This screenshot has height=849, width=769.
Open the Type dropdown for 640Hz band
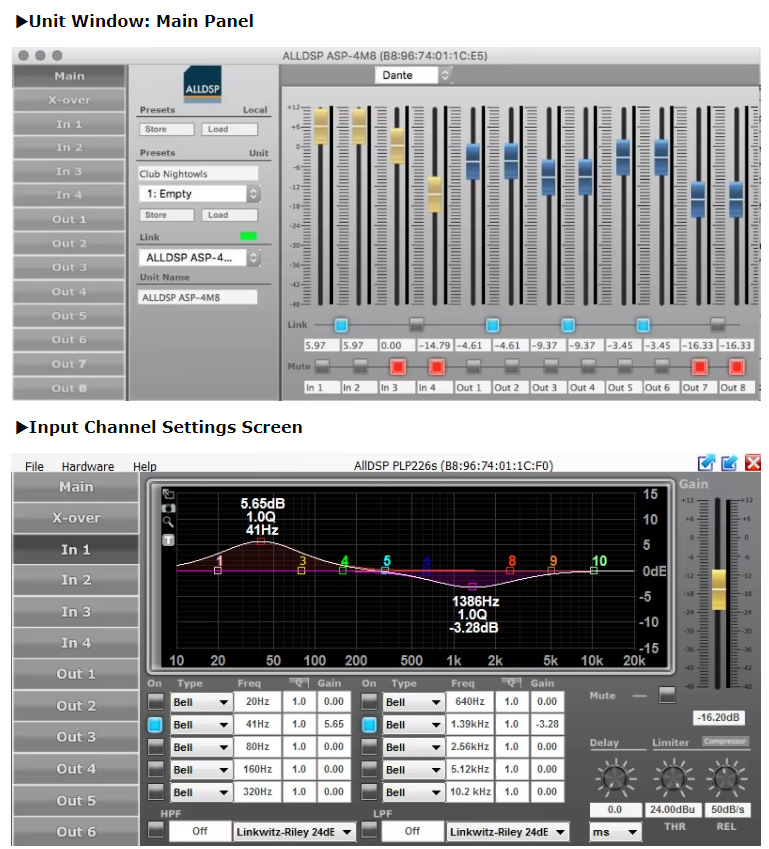[414, 702]
